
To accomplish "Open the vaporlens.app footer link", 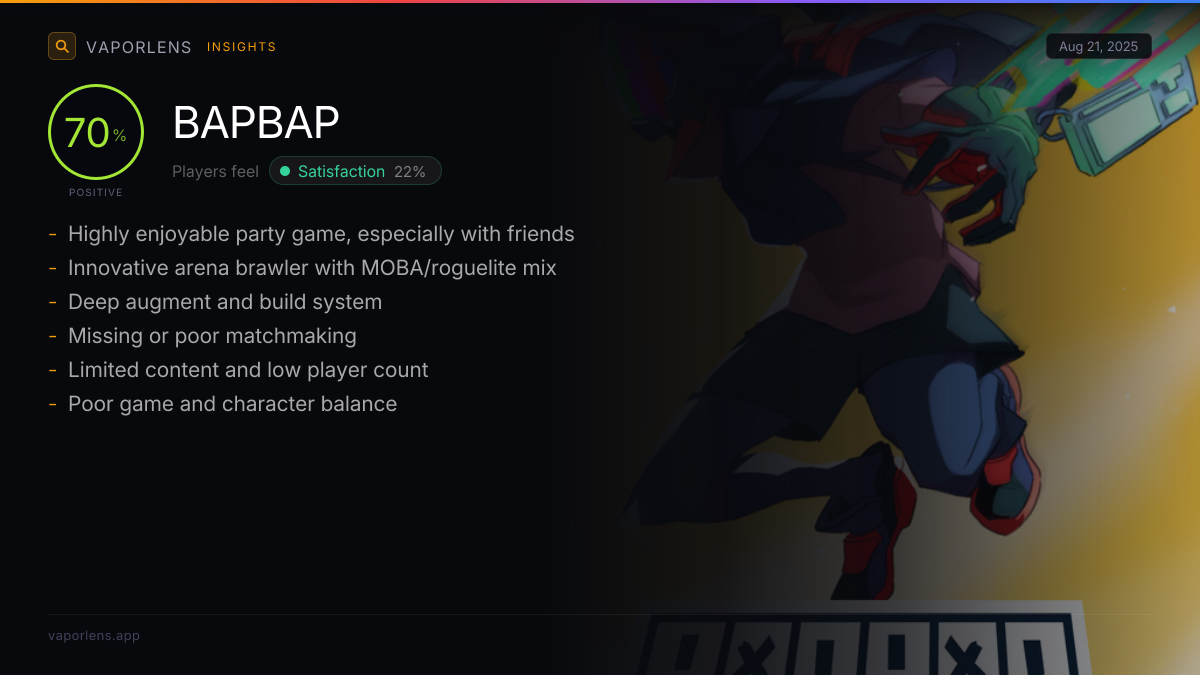I will [94, 635].
